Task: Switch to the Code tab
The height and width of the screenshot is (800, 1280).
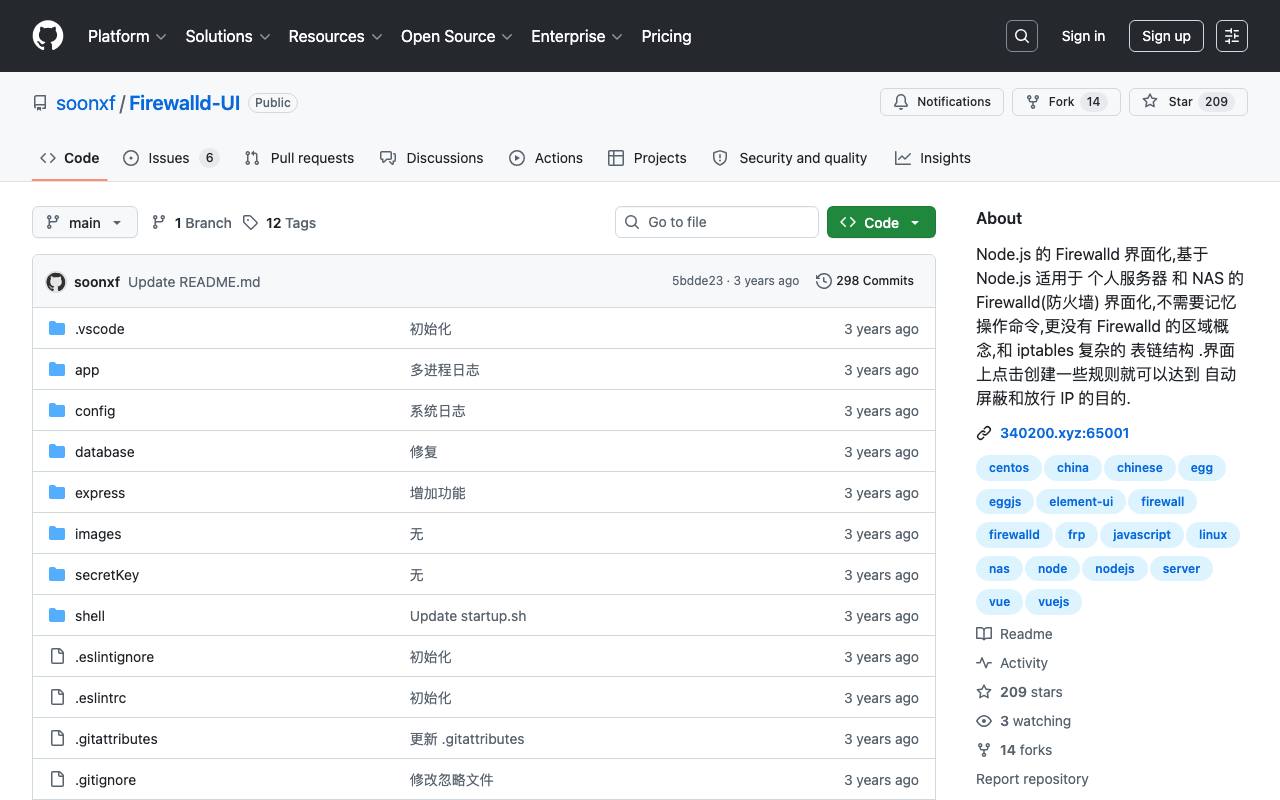Action: pyautogui.click(x=70, y=158)
